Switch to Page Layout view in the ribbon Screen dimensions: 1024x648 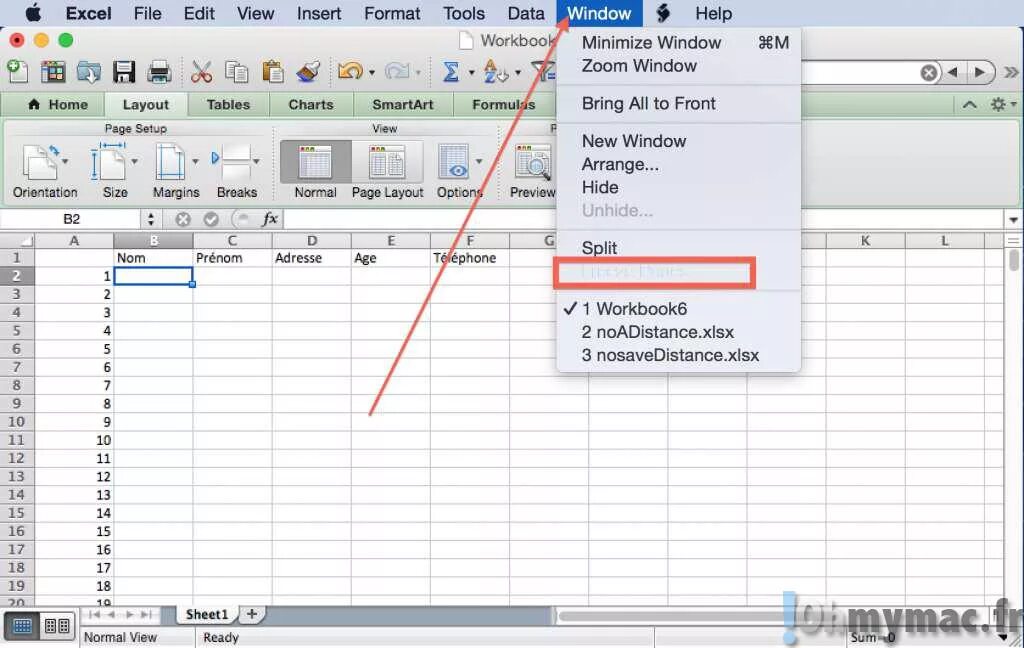[387, 171]
